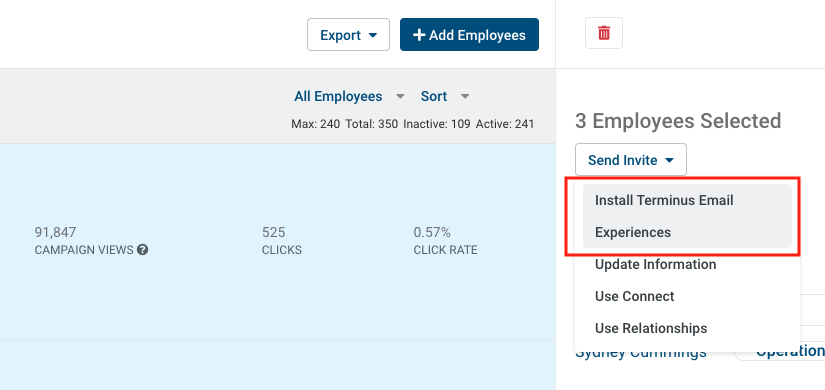Select Update Information from invite menu
825x390 pixels.
click(x=687, y=264)
